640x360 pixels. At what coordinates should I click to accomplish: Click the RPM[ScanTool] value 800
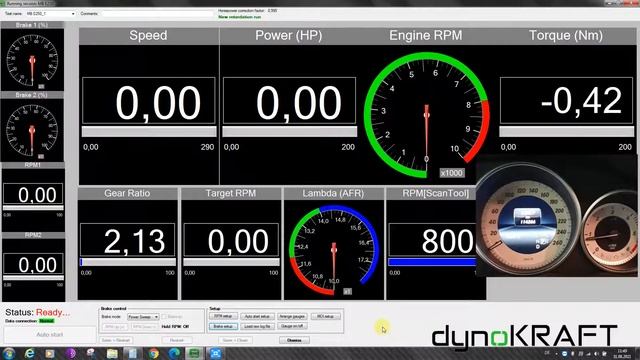(432, 240)
